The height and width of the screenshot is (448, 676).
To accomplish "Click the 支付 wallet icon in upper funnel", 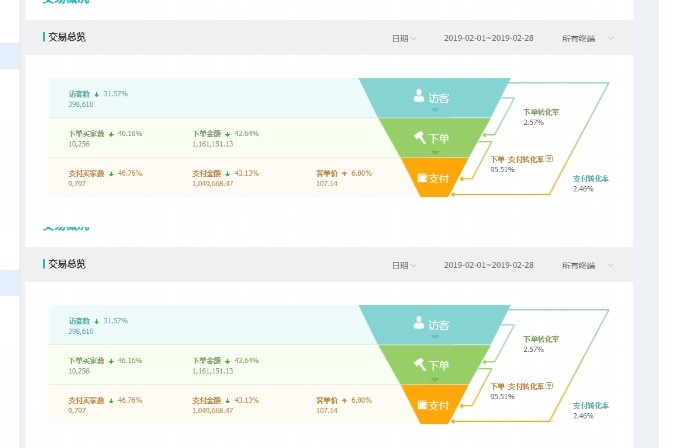I will click(422, 178).
